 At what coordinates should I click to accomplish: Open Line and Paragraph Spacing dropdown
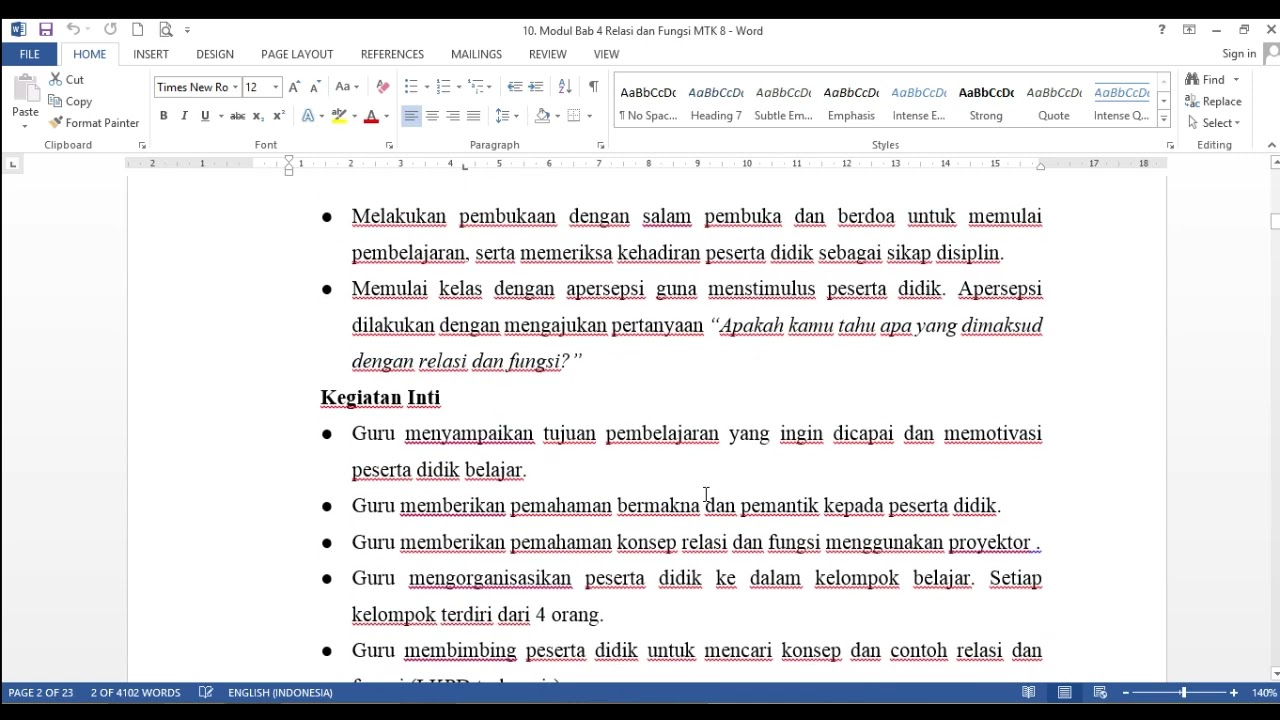[507, 116]
